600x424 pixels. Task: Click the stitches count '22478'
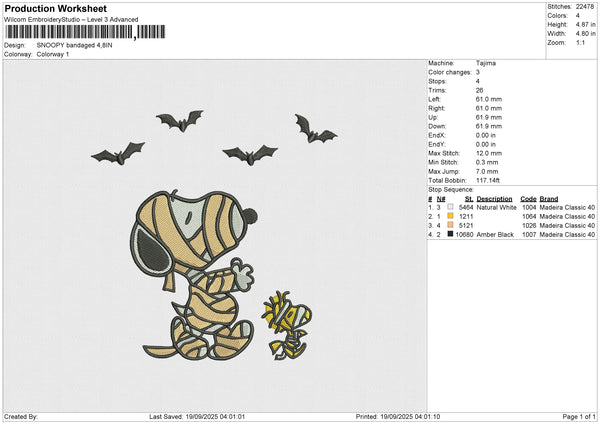point(585,7)
